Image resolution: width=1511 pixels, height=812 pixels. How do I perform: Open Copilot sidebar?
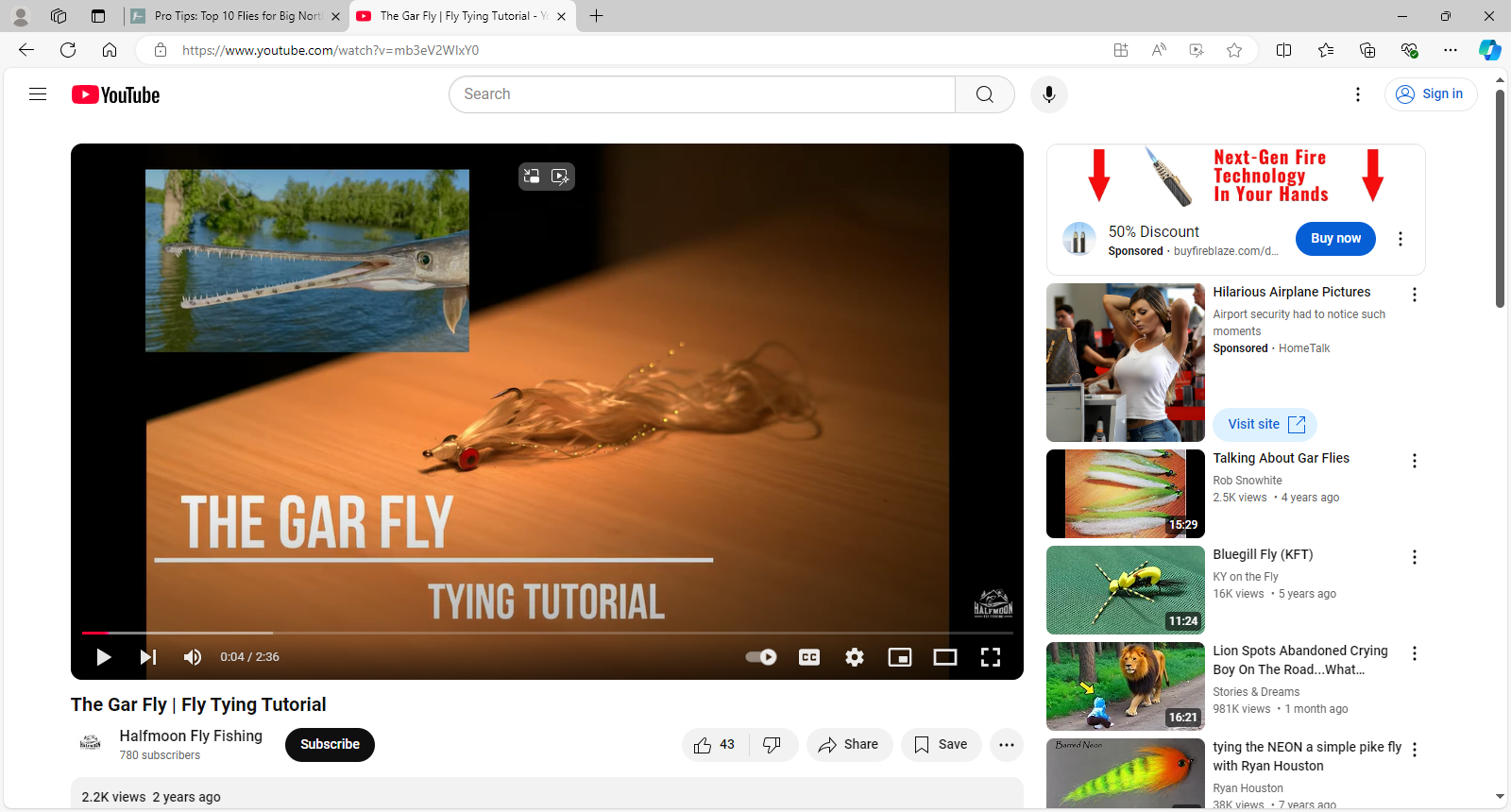coord(1490,50)
